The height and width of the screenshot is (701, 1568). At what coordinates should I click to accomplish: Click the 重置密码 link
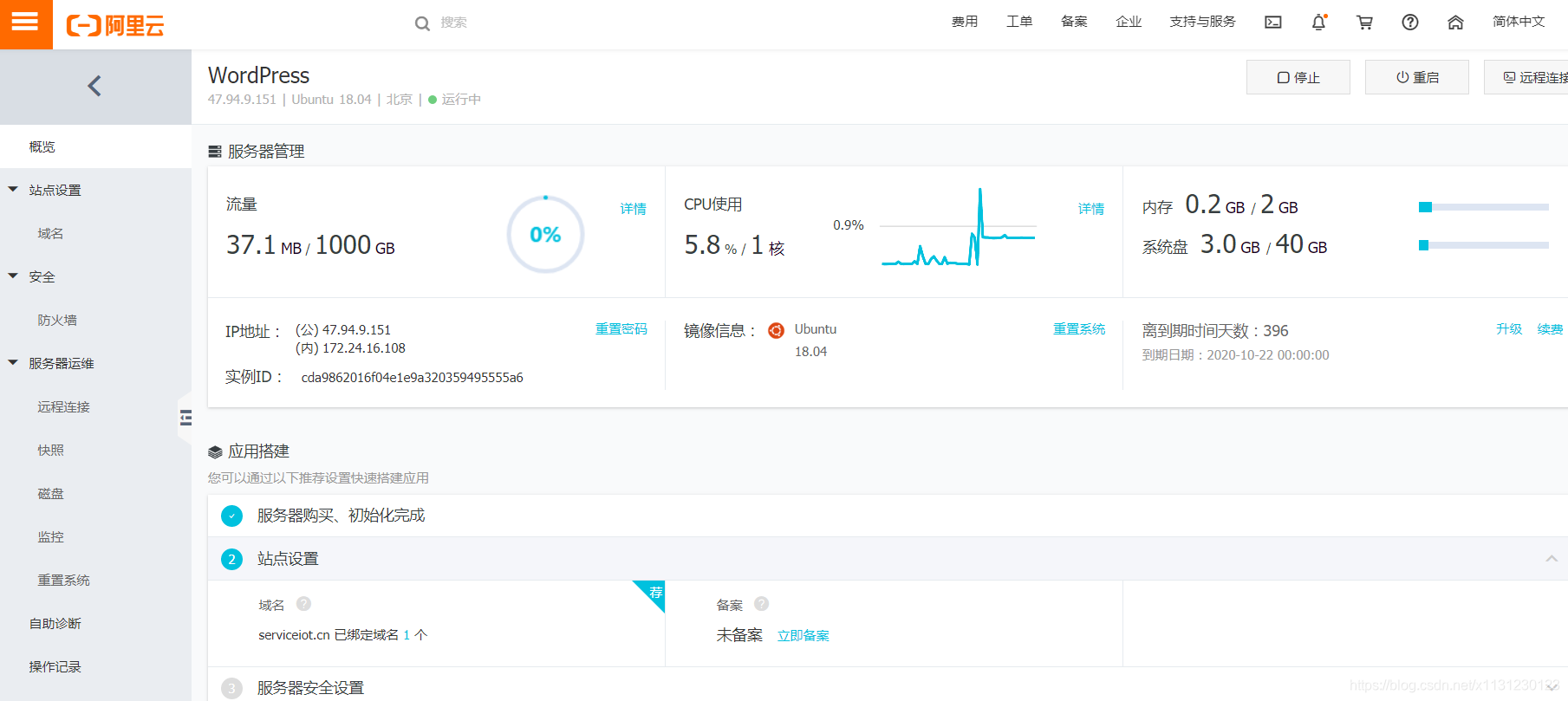pyautogui.click(x=621, y=329)
